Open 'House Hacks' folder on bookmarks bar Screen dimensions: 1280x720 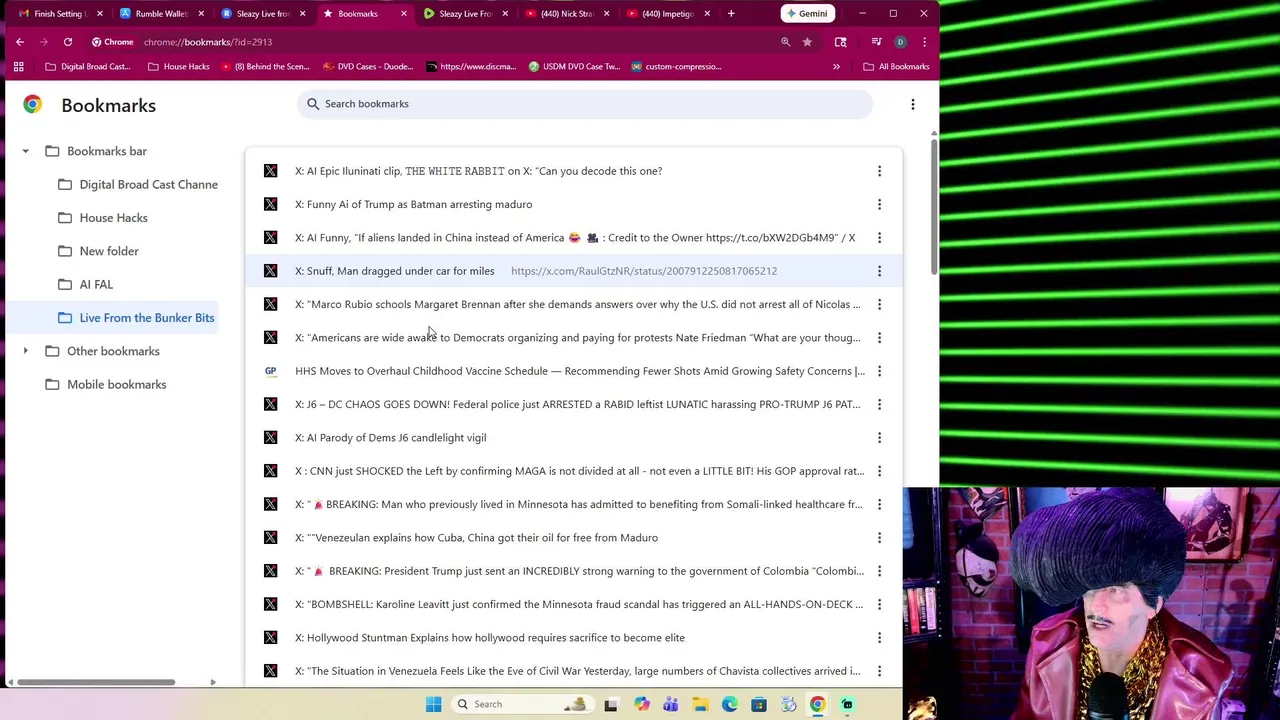click(x=179, y=67)
